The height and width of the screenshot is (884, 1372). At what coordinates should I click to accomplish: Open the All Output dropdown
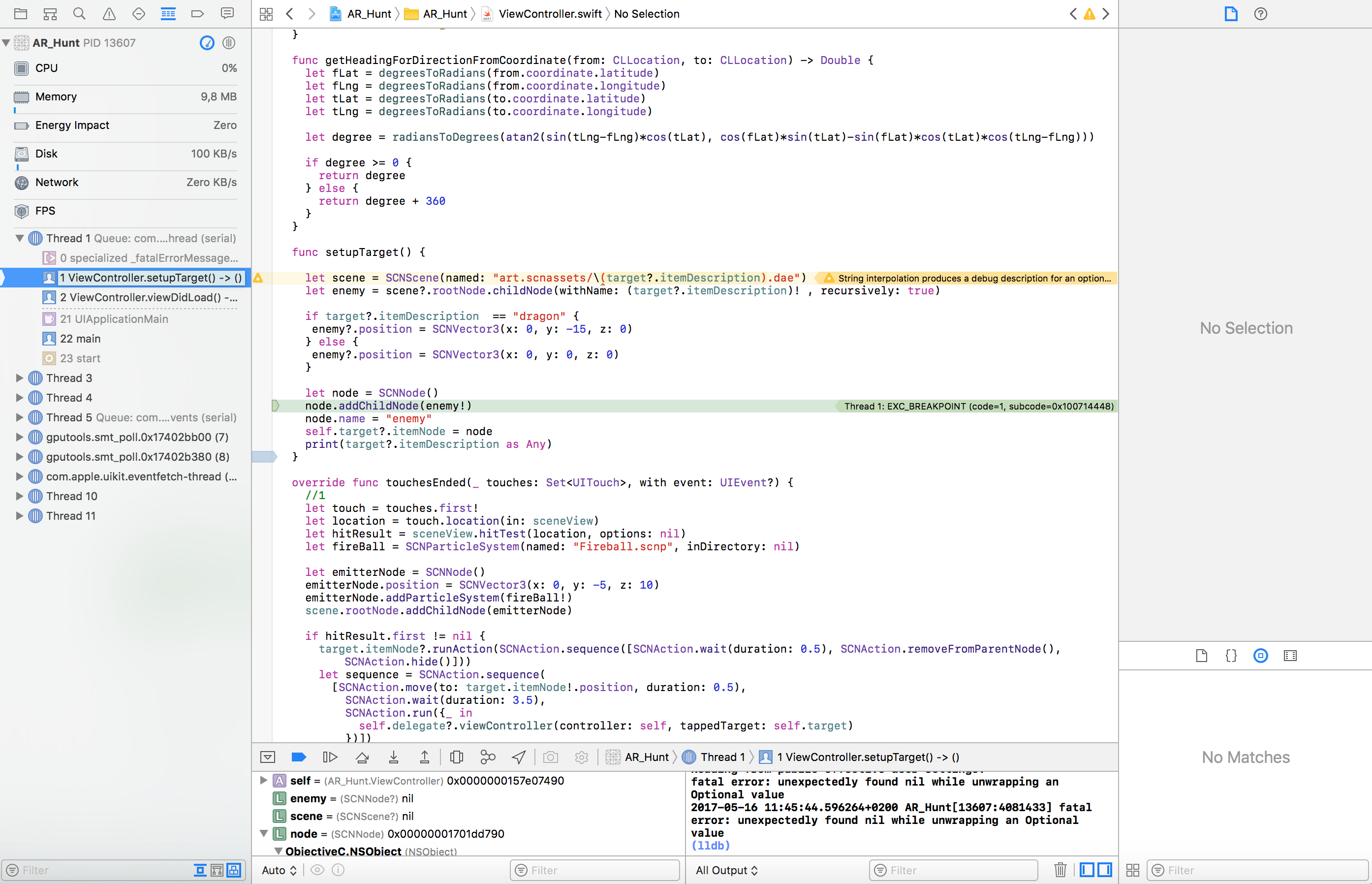pyautogui.click(x=726, y=870)
